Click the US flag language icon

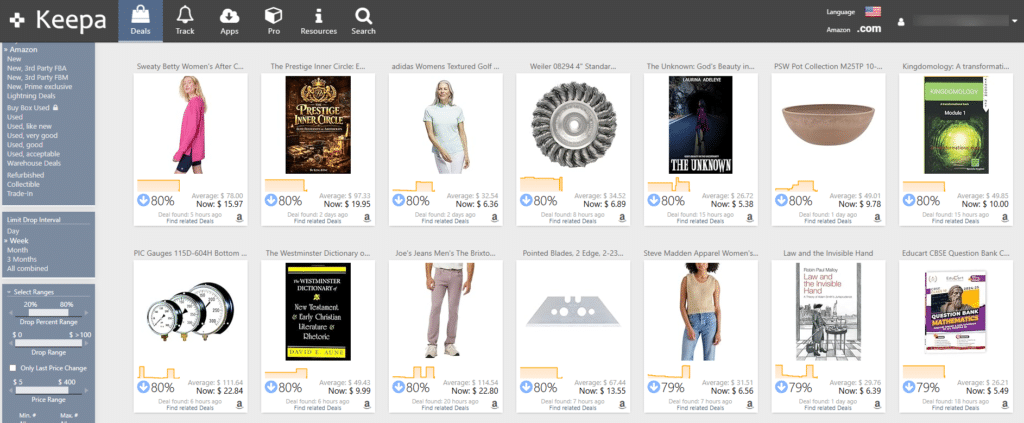coord(872,11)
